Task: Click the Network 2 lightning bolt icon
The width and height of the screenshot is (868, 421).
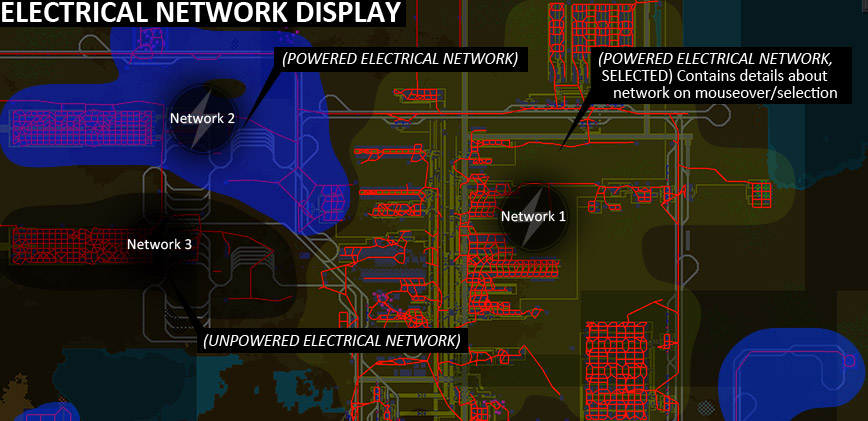Action: pos(202,117)
